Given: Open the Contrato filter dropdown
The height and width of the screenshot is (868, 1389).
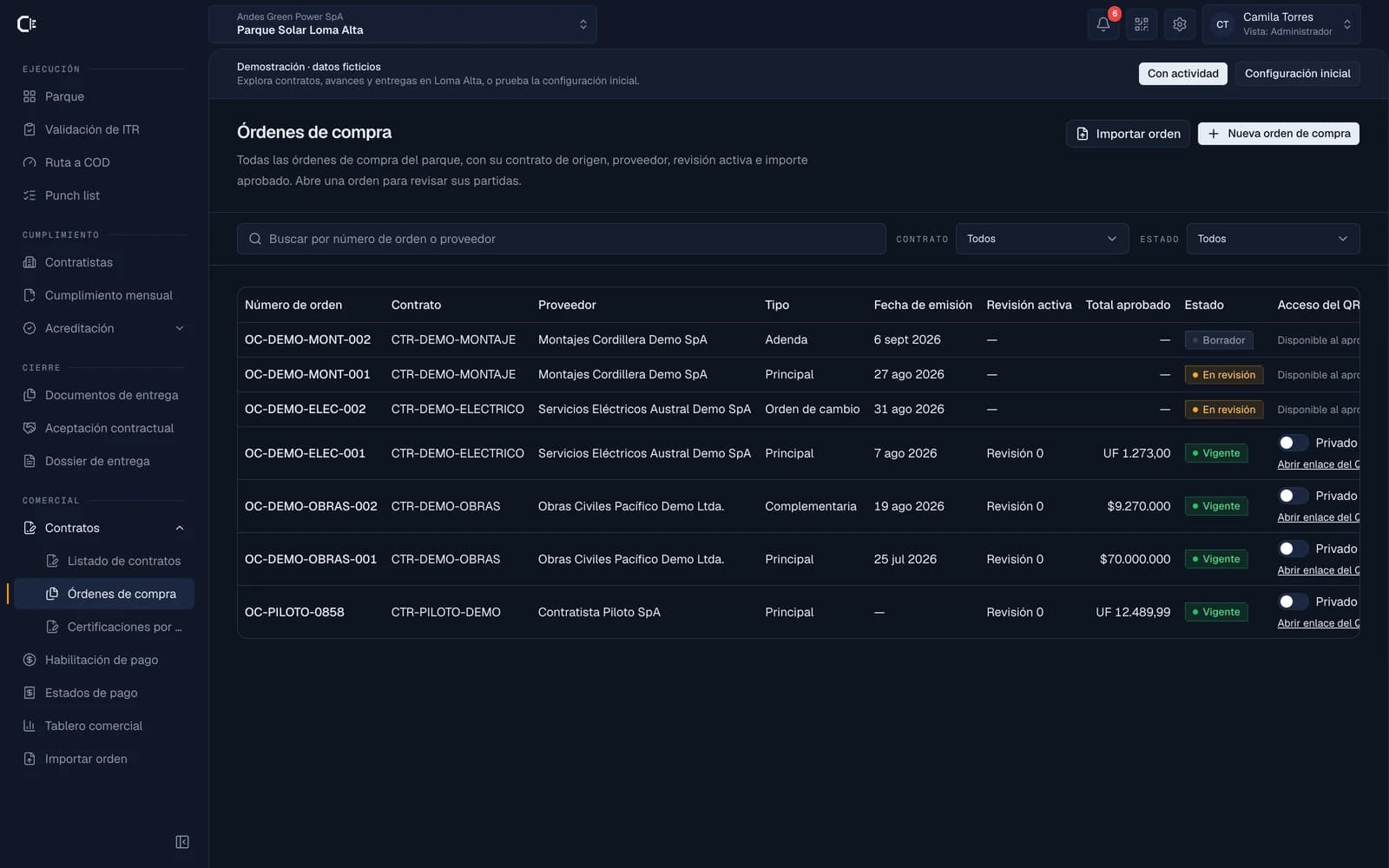Looking at the screenshot, I should 1041,239.
